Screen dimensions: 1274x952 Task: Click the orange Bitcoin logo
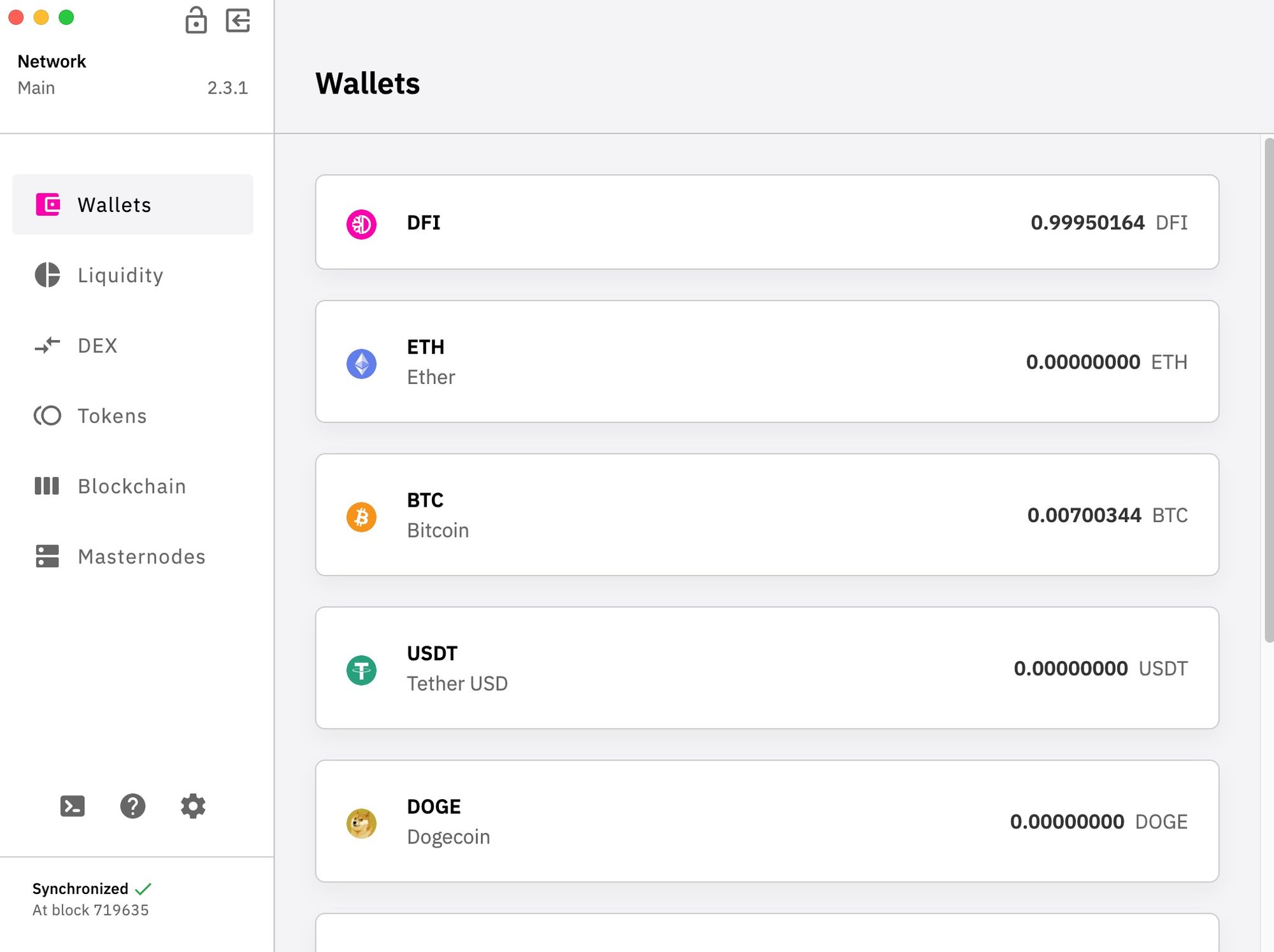[361, 516]
